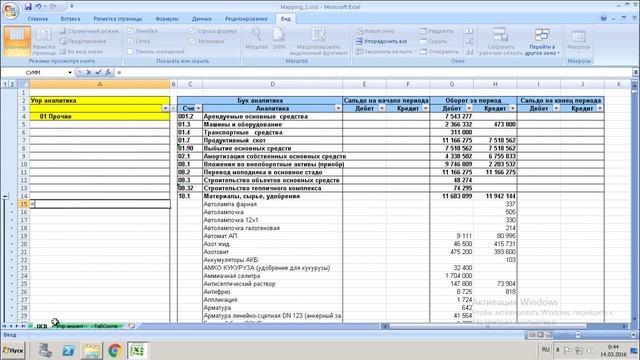Open the Zoom (Масштаб) magnifier dialog

pos(256,39)
